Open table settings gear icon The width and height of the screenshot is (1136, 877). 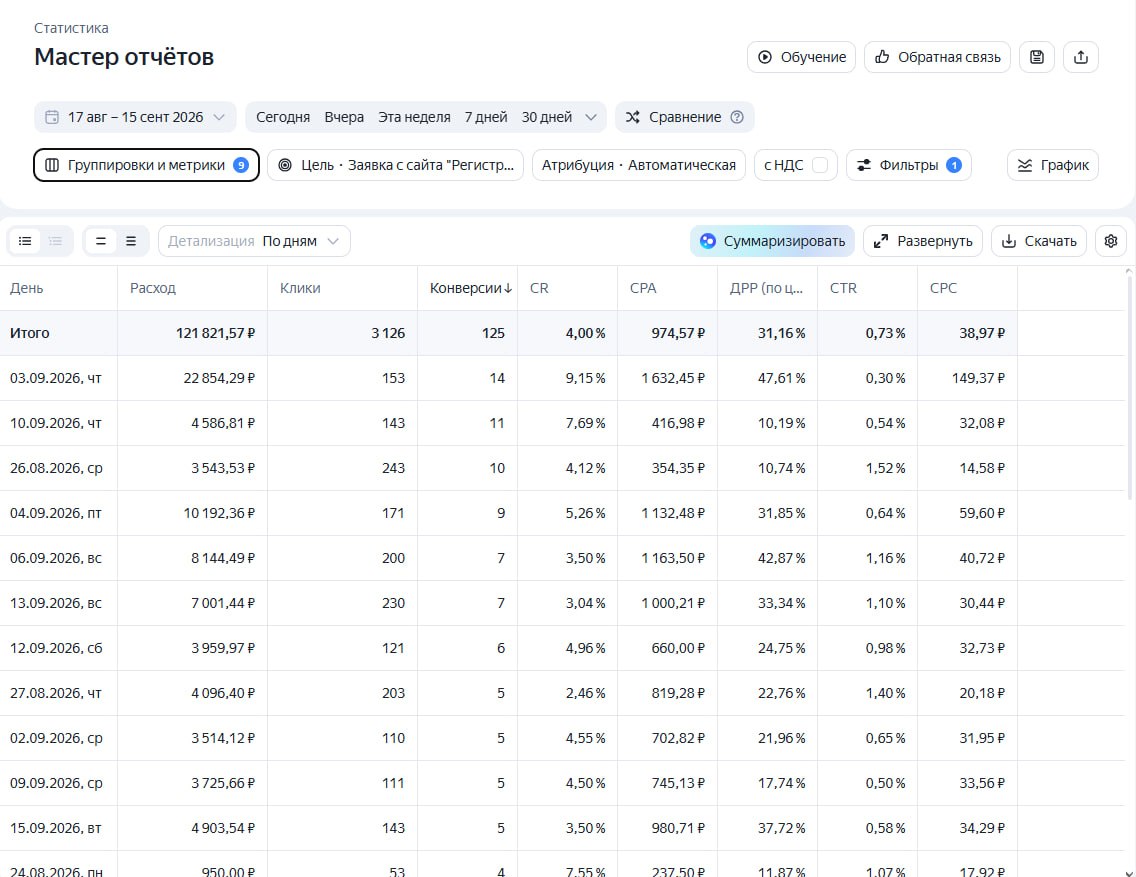1111,241
